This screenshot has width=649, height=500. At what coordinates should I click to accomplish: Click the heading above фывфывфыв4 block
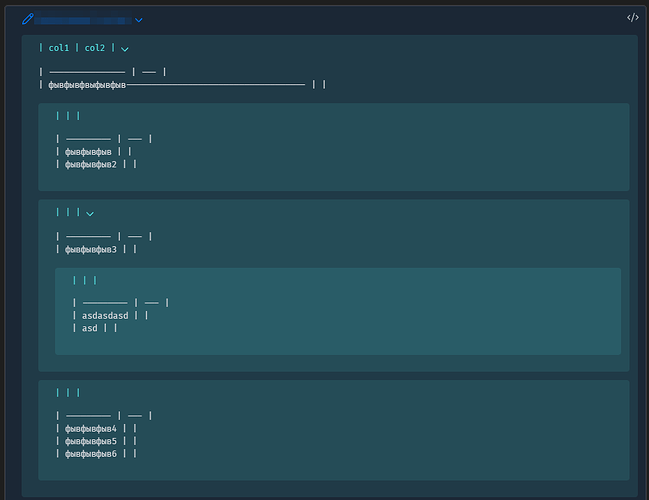point(68,393)
